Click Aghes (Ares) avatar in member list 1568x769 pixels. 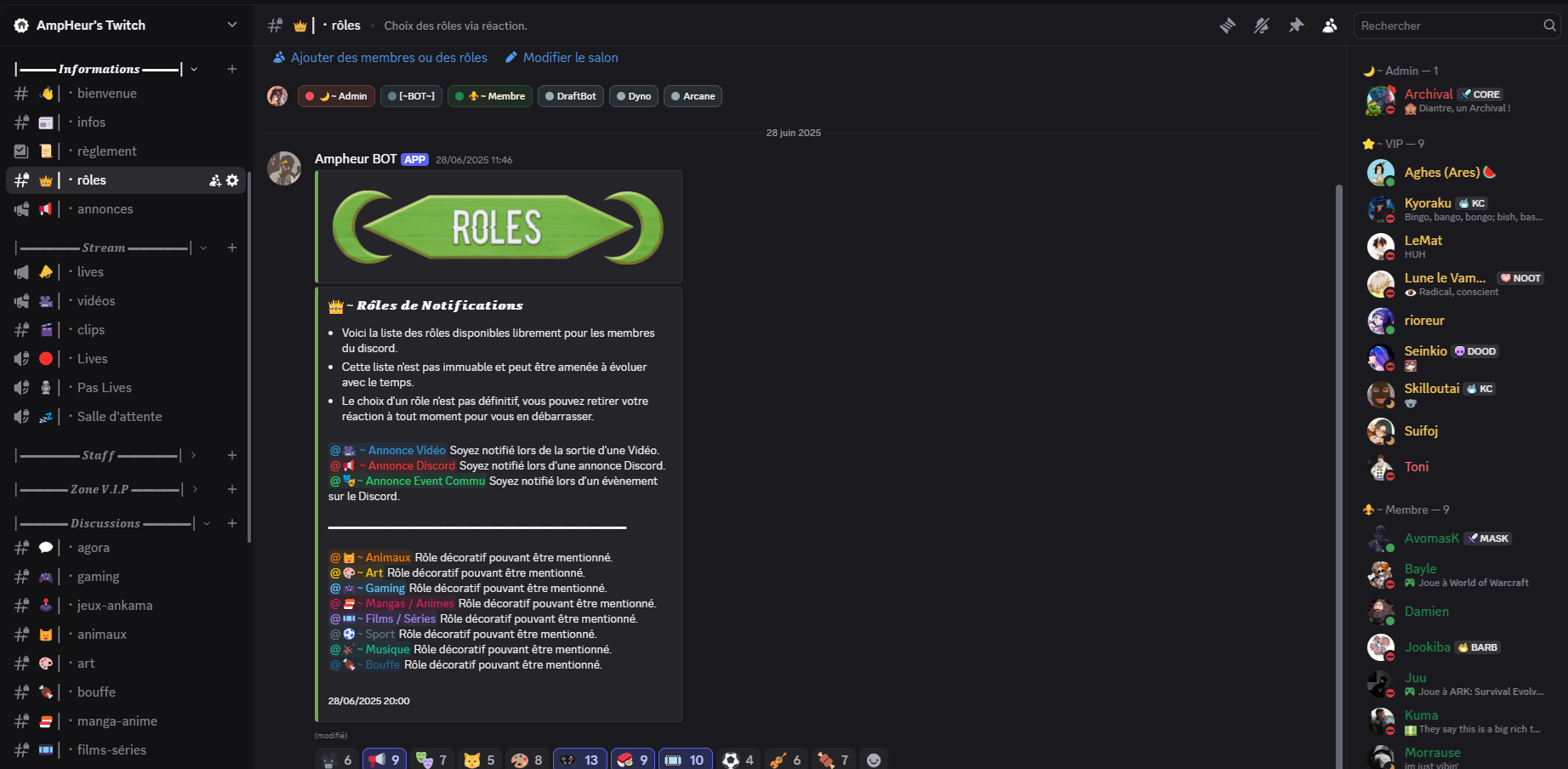pyautogui.click(x=1380, y=173)
